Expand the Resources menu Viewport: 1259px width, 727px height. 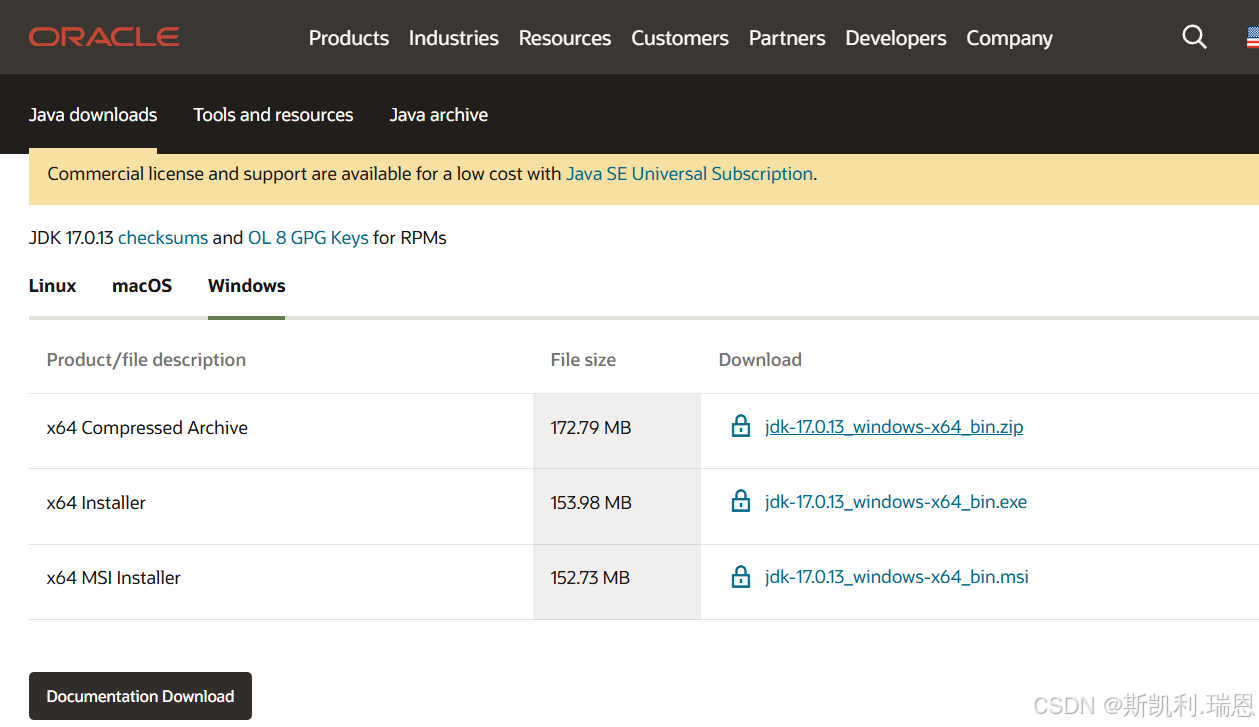pyautogui.click(x=564, y=38)
